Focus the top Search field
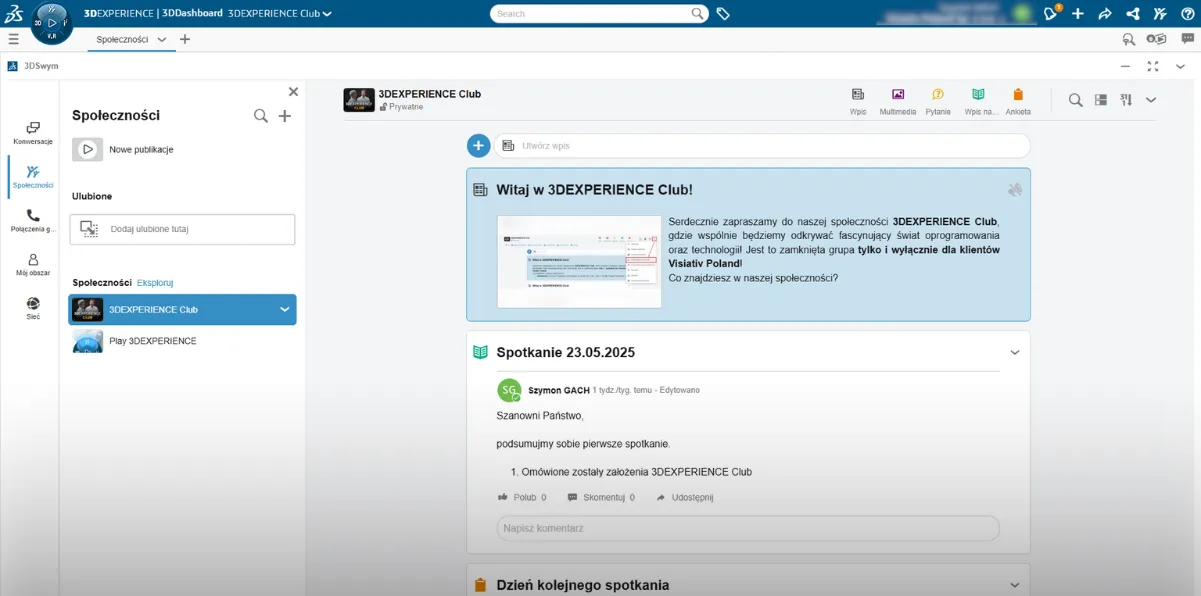1201x596 pixels. (x=599, y=14)
